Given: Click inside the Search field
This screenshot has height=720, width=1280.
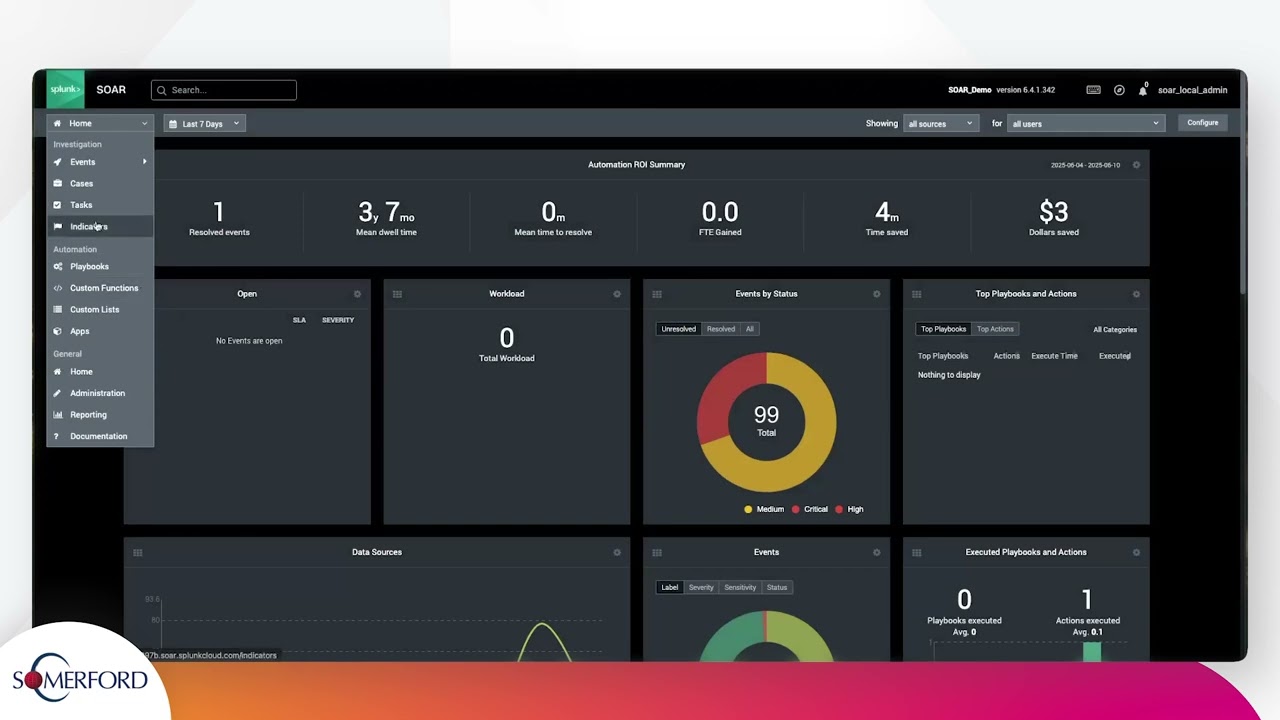Looking at the screenshot, I should point(224,90).
